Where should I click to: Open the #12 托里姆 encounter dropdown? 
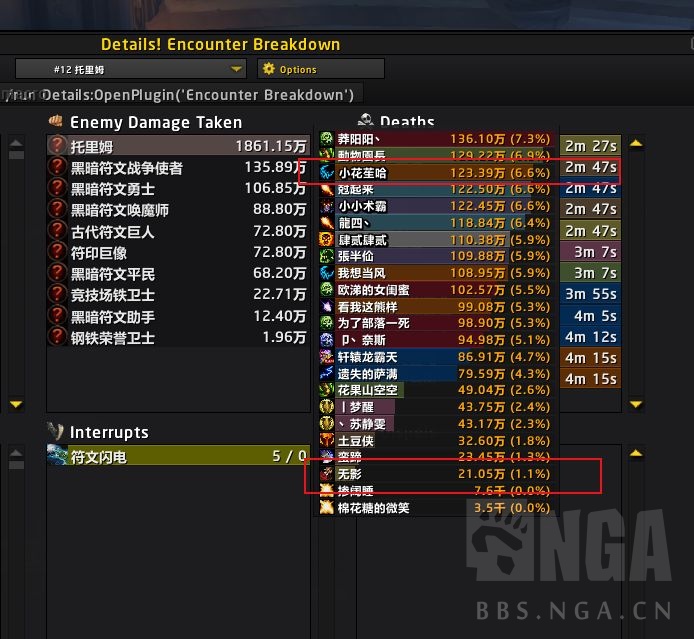point(131,69)
